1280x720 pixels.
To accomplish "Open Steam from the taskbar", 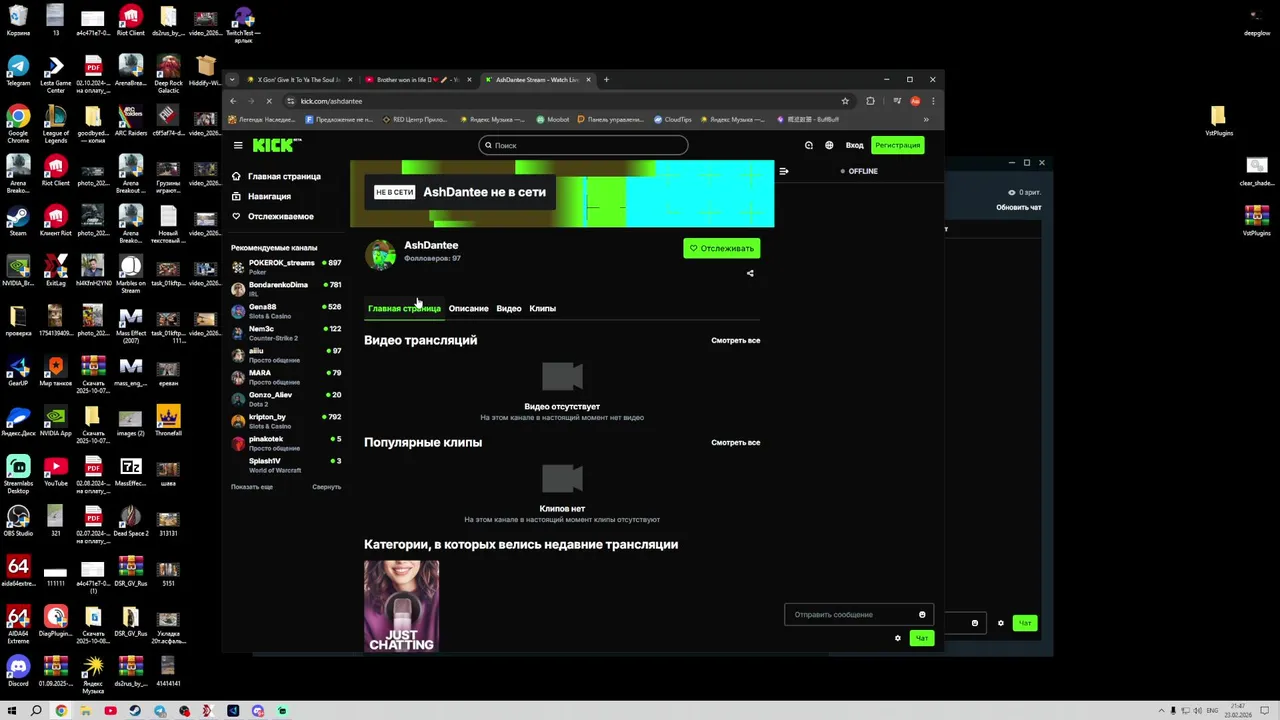I will pyautogui.click(x=135, y=711).
